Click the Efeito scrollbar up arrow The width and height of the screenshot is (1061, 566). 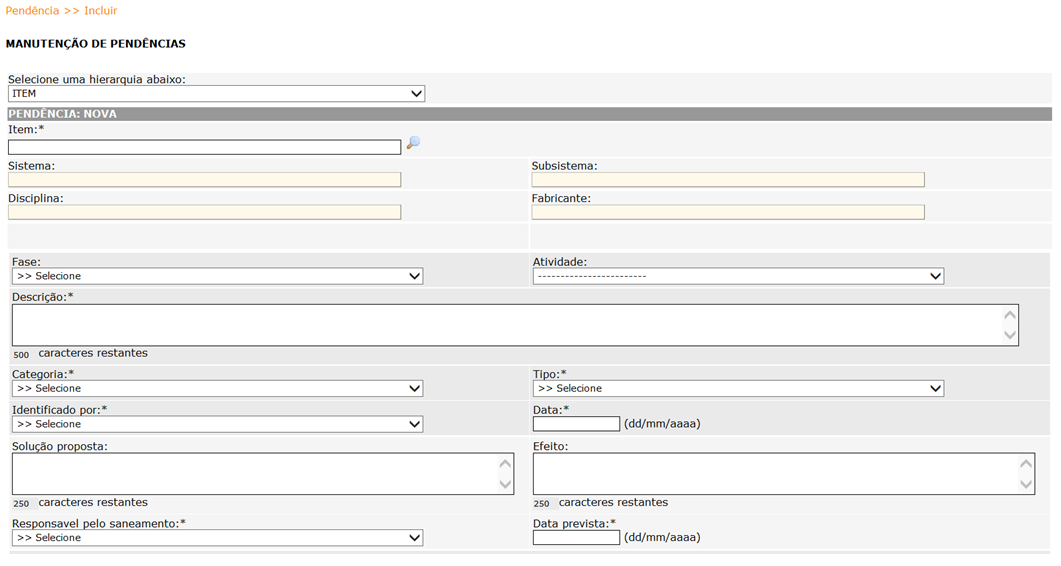1026,464
